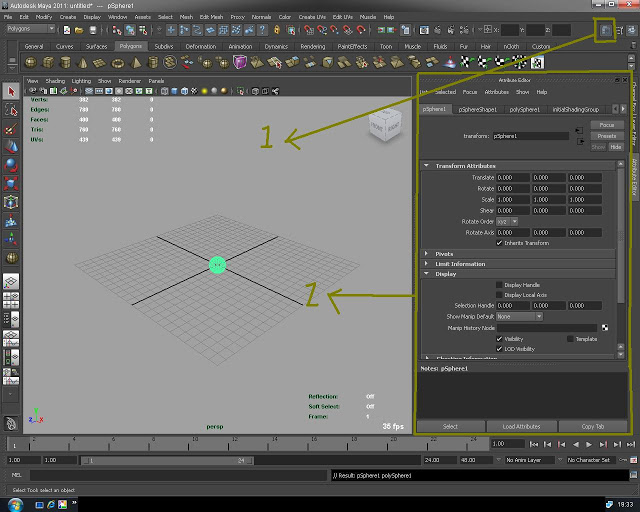
Task: Open the Edit Mesh menu
Action: (211, 17)
